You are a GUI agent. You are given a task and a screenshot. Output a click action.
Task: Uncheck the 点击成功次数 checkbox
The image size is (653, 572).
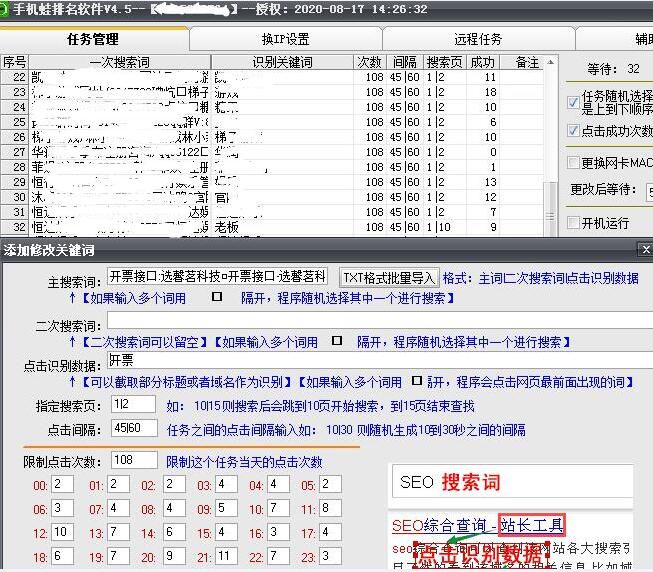573,131
